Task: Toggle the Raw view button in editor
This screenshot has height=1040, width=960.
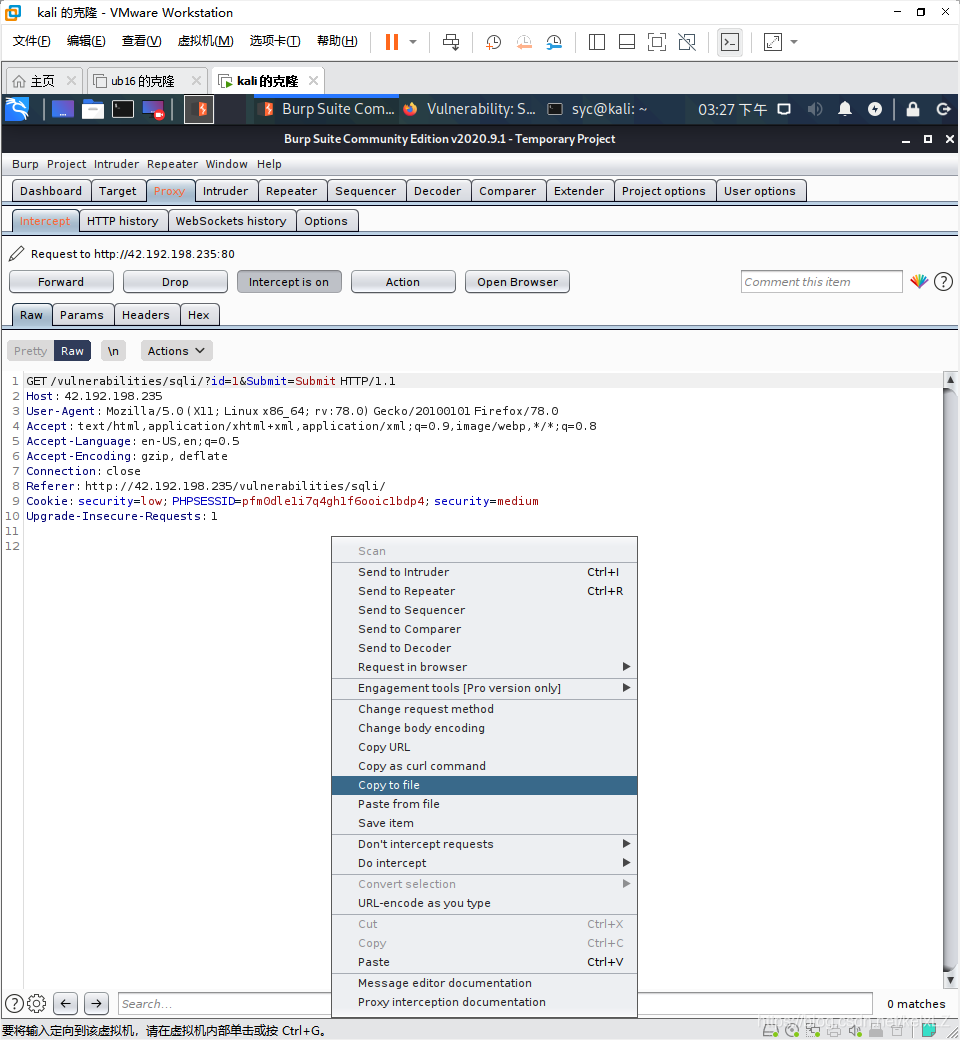Action: coord(72,351)
